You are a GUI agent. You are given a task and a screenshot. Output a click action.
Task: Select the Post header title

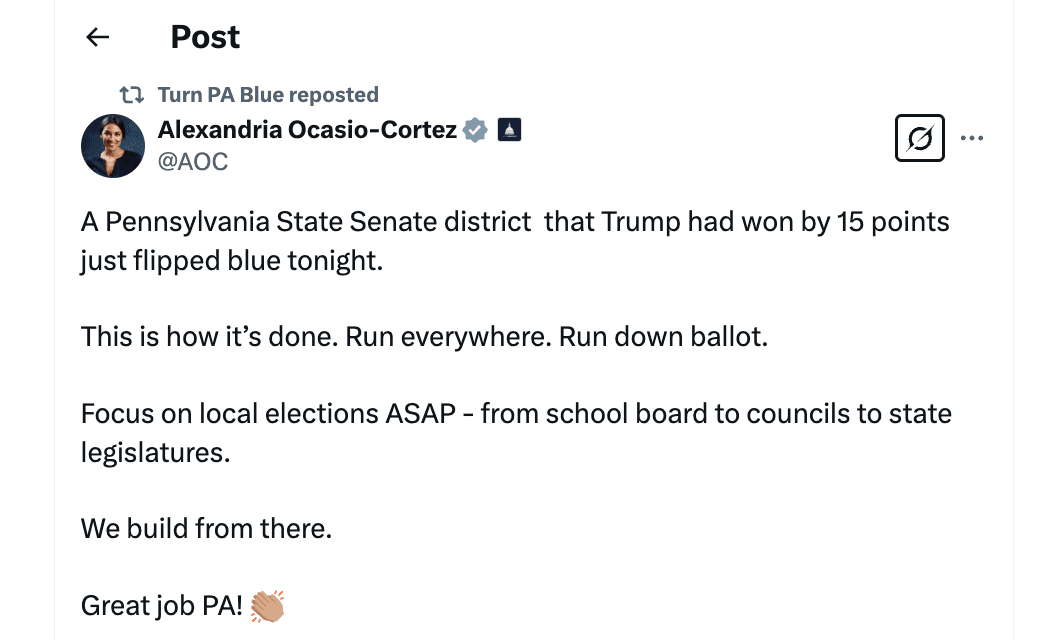(x=205, y=37)
